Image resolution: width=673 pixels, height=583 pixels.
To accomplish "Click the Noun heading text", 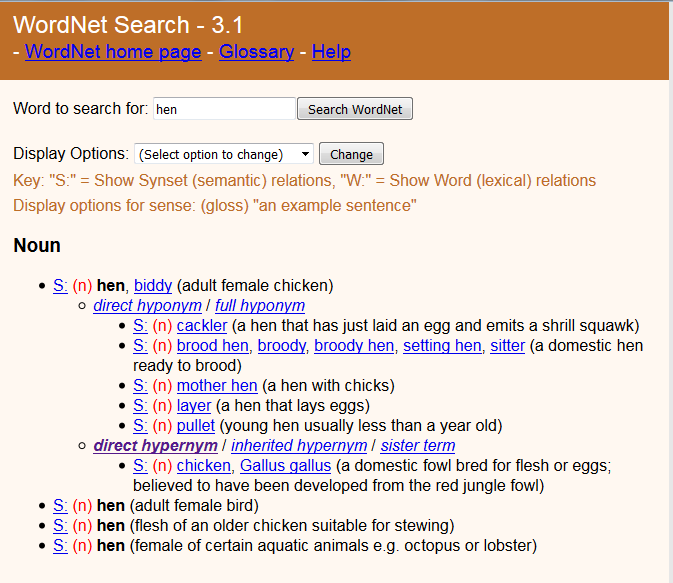I will (x=37, y=246).
